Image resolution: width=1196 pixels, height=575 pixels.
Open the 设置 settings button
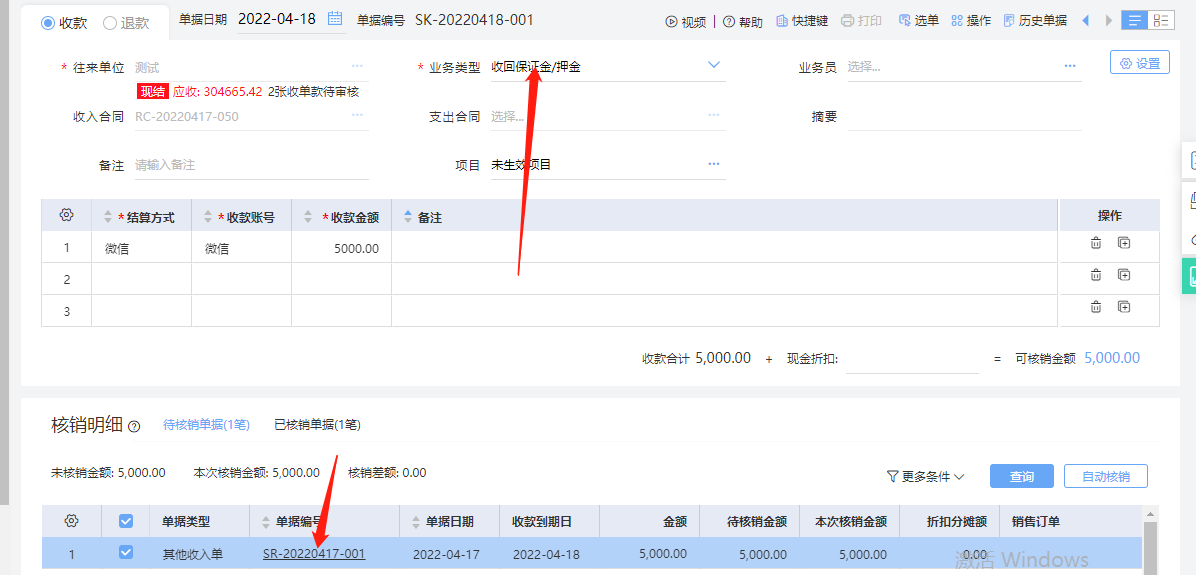pyautogui.click(x=1140, y=64)
